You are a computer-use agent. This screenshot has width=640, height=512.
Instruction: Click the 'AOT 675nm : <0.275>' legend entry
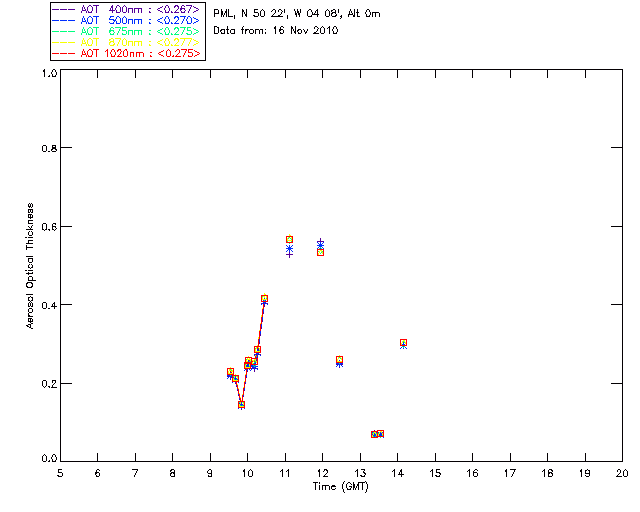(127, 32)
